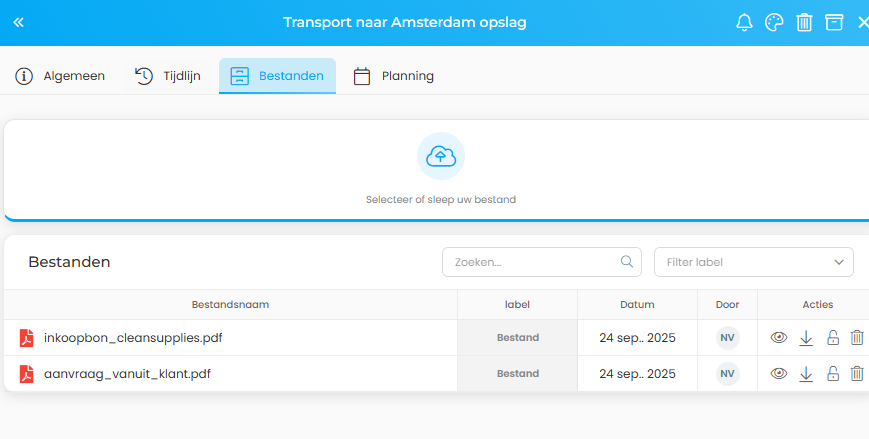Toggle lock on aanvraag_vanuit_klant.pdf

pyautogui.click(x=832, y=374)
